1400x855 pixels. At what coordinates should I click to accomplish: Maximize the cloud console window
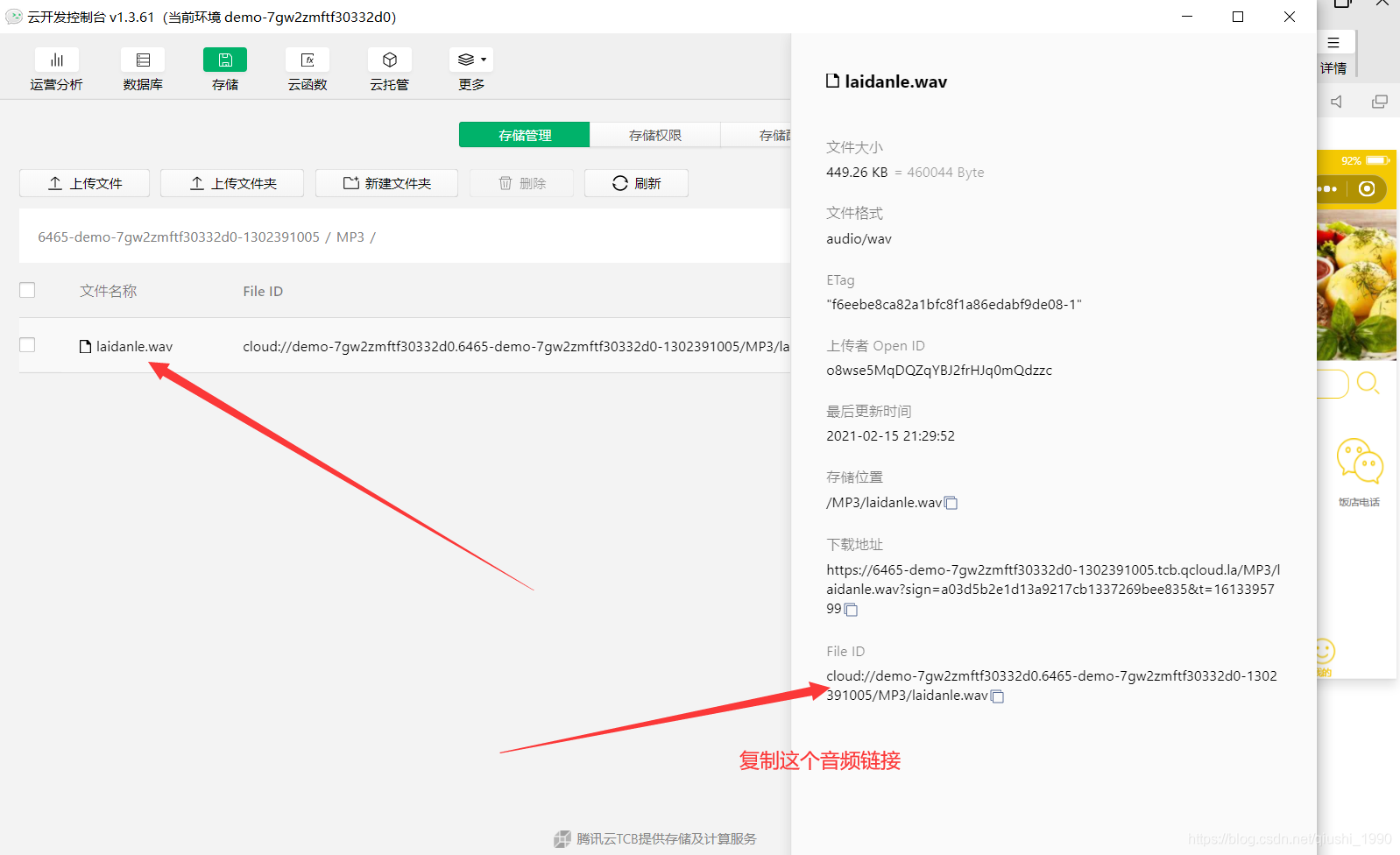click(x=1238, y=17)
